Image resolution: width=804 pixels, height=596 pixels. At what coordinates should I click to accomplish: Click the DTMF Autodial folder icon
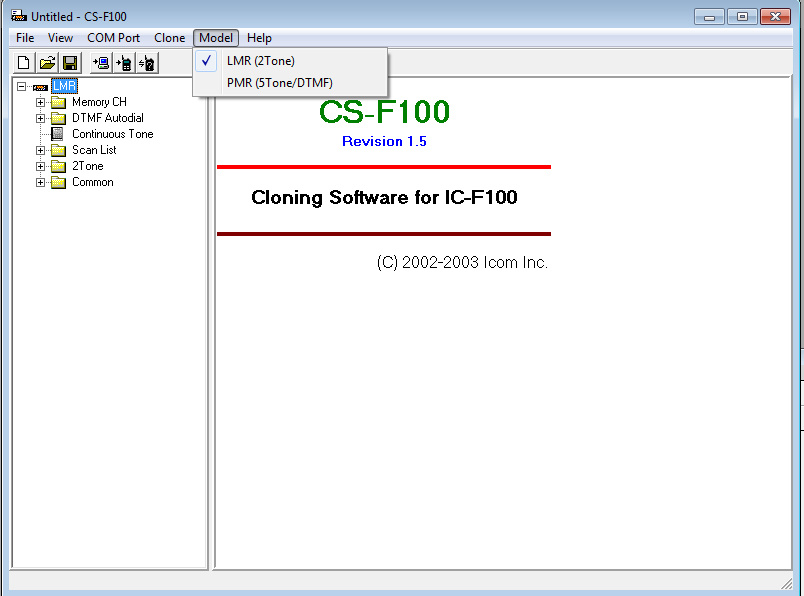58,118
